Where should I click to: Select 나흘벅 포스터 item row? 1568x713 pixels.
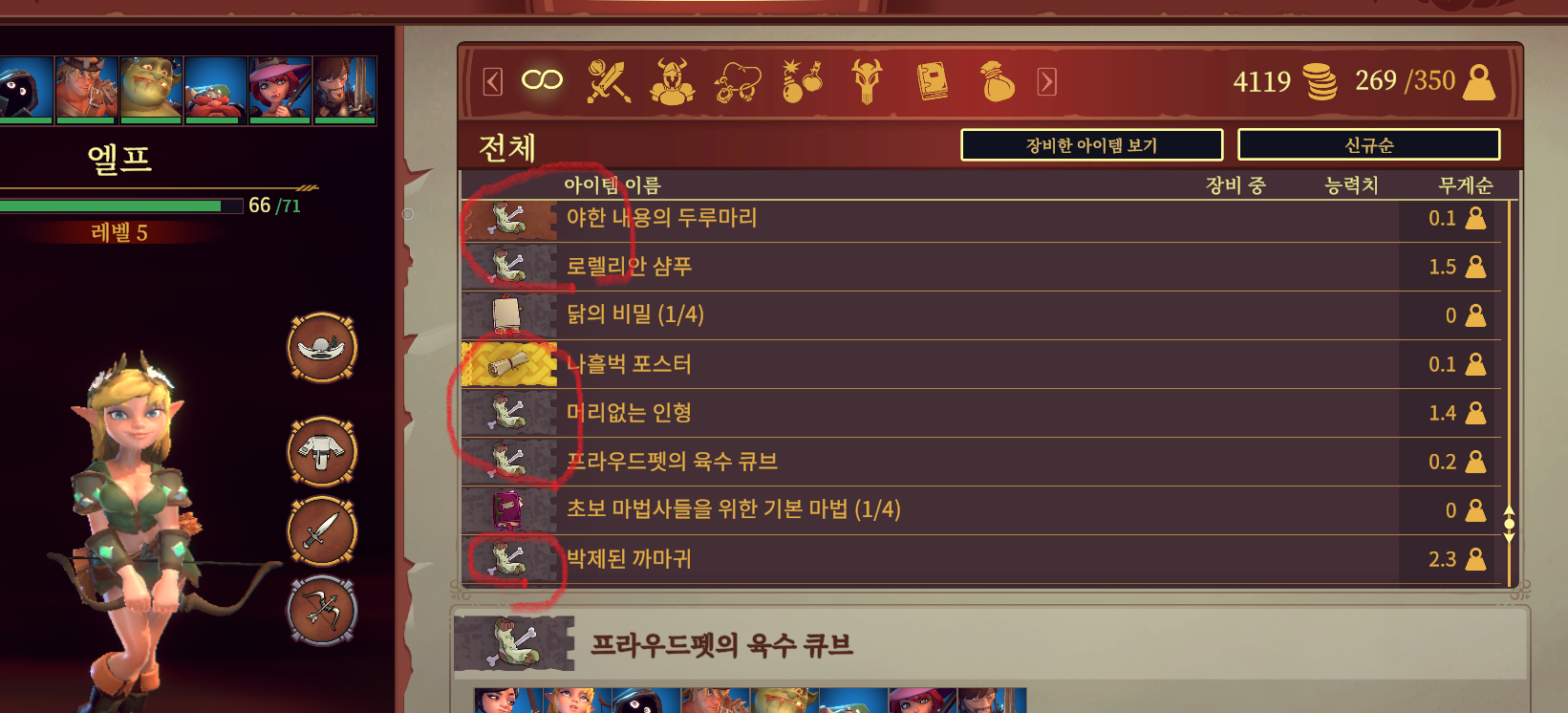981,364
